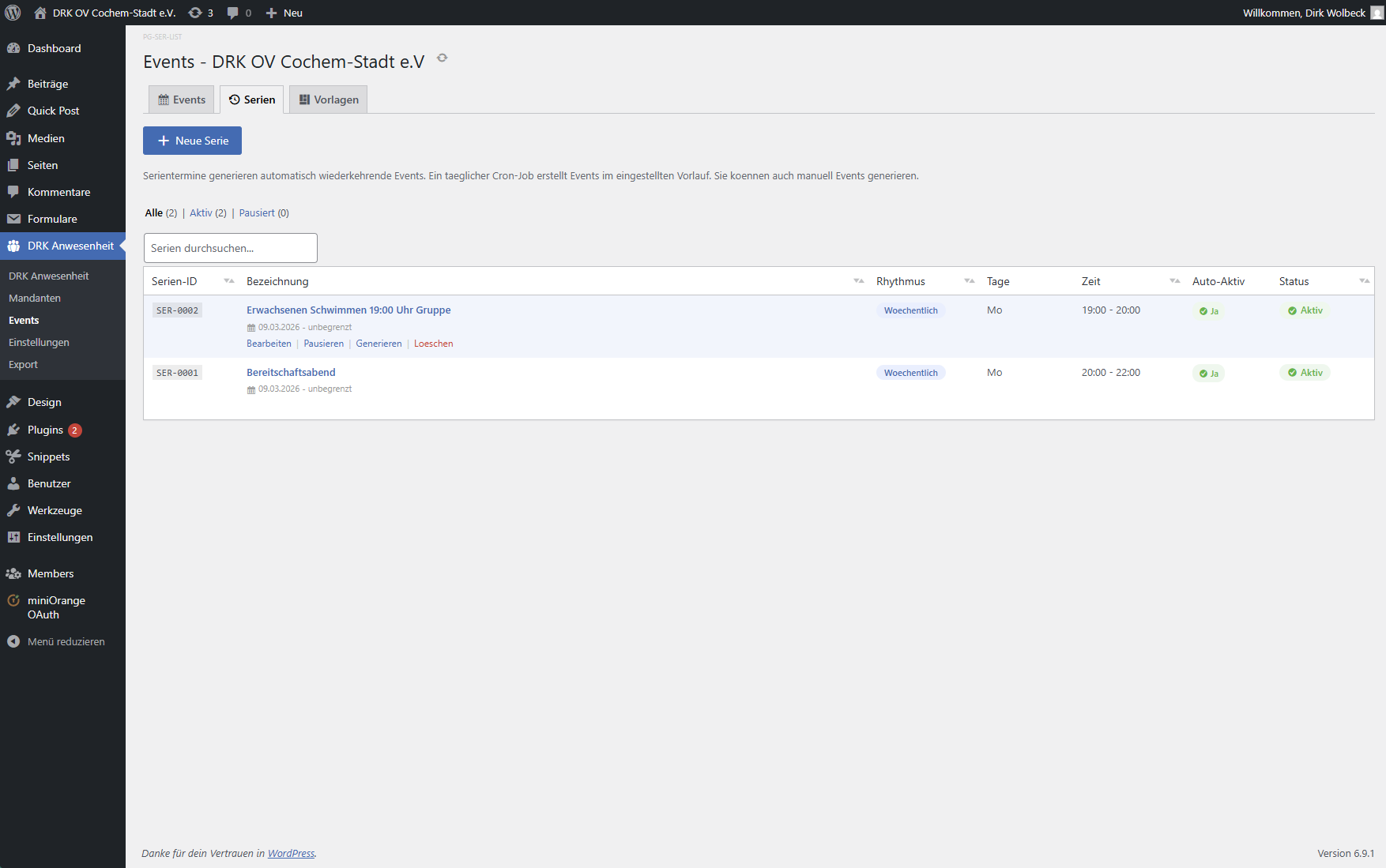Image resolution: width=1386 pixels, height=868 pixels.
Task: Click the plus Neu icon in the admin bar
Action: point(271,13)
